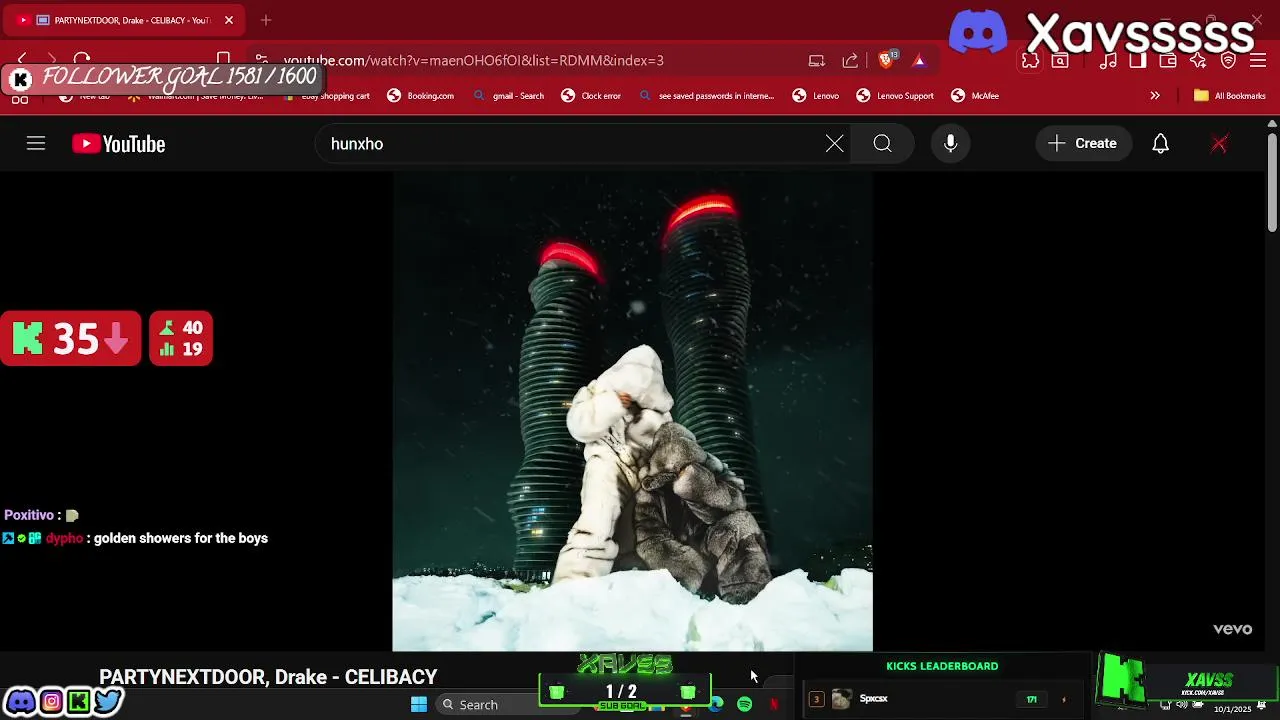Open the Lenovo bookmark
The height and width of the screenshot is (720, 1280).
pos(816,96)
